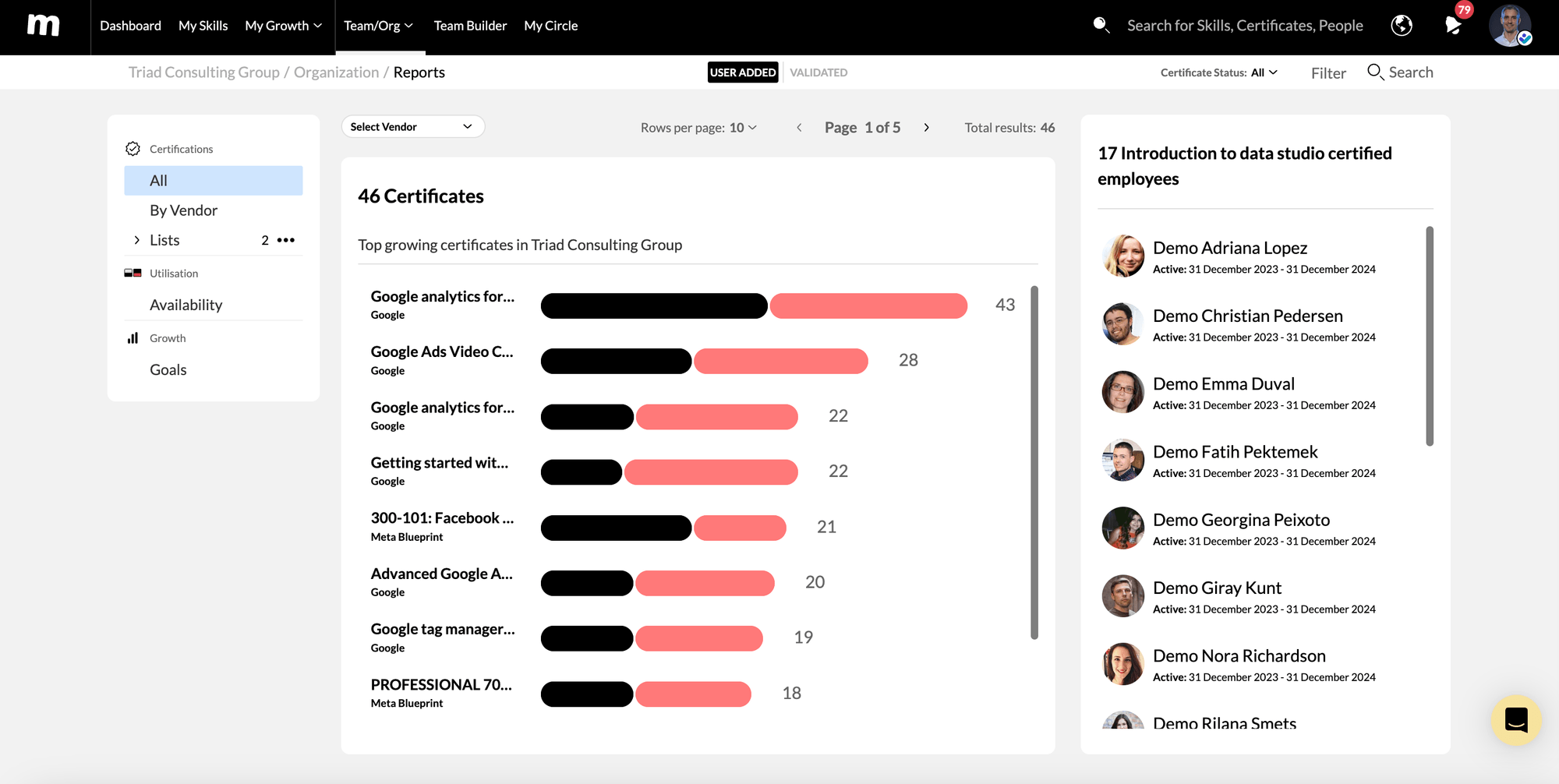Open the chat bubble in bottom corner
Image resolution: width=1559 pixels, height=784 pixels.
click(1516, 720)
